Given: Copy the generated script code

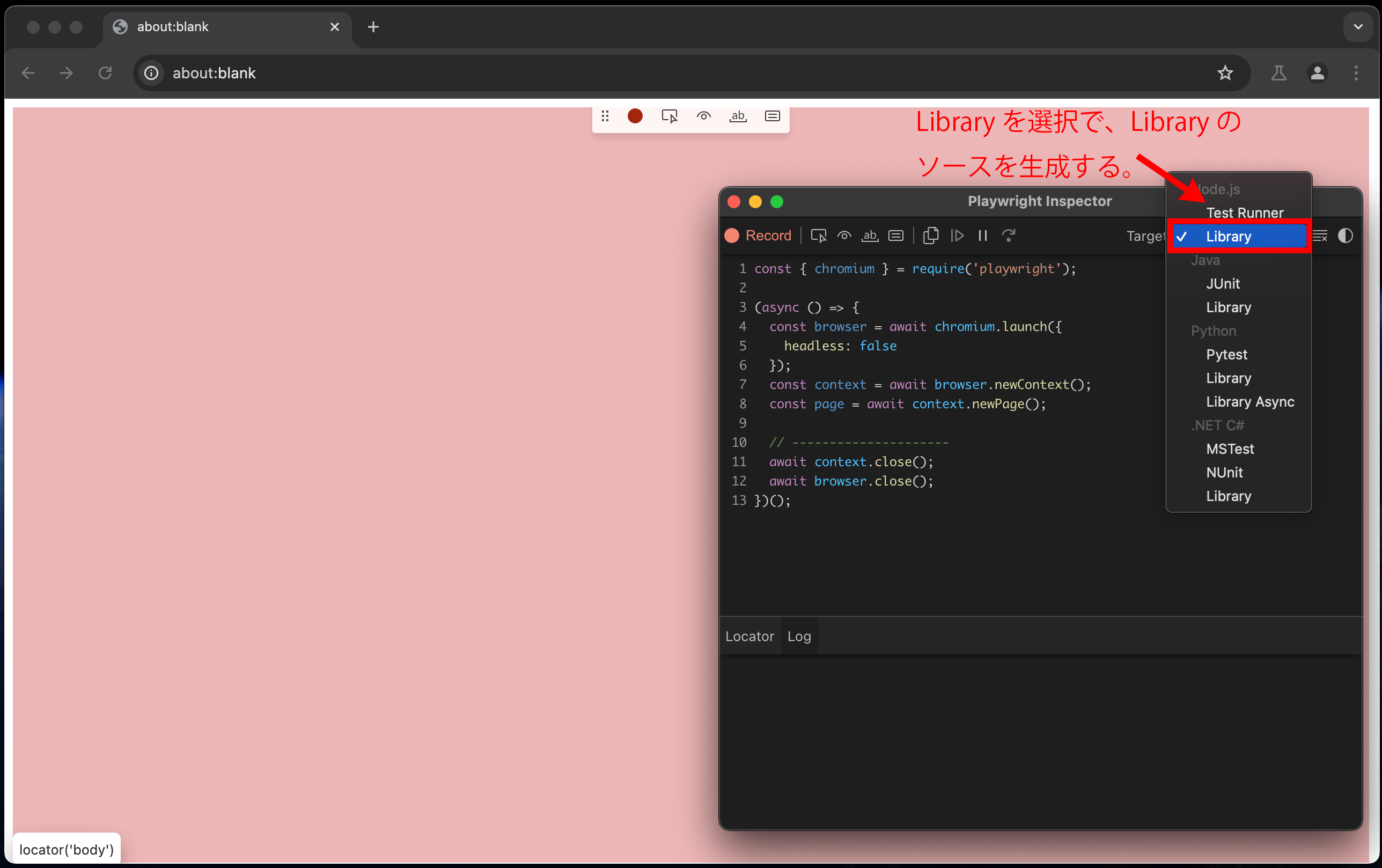Looking at the screenshot, I should [x=931, y=236].
